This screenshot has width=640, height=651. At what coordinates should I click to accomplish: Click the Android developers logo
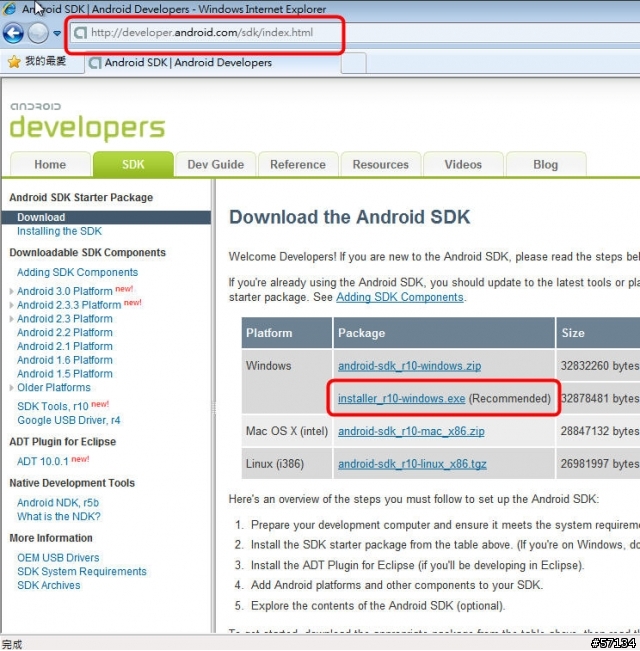87,121
